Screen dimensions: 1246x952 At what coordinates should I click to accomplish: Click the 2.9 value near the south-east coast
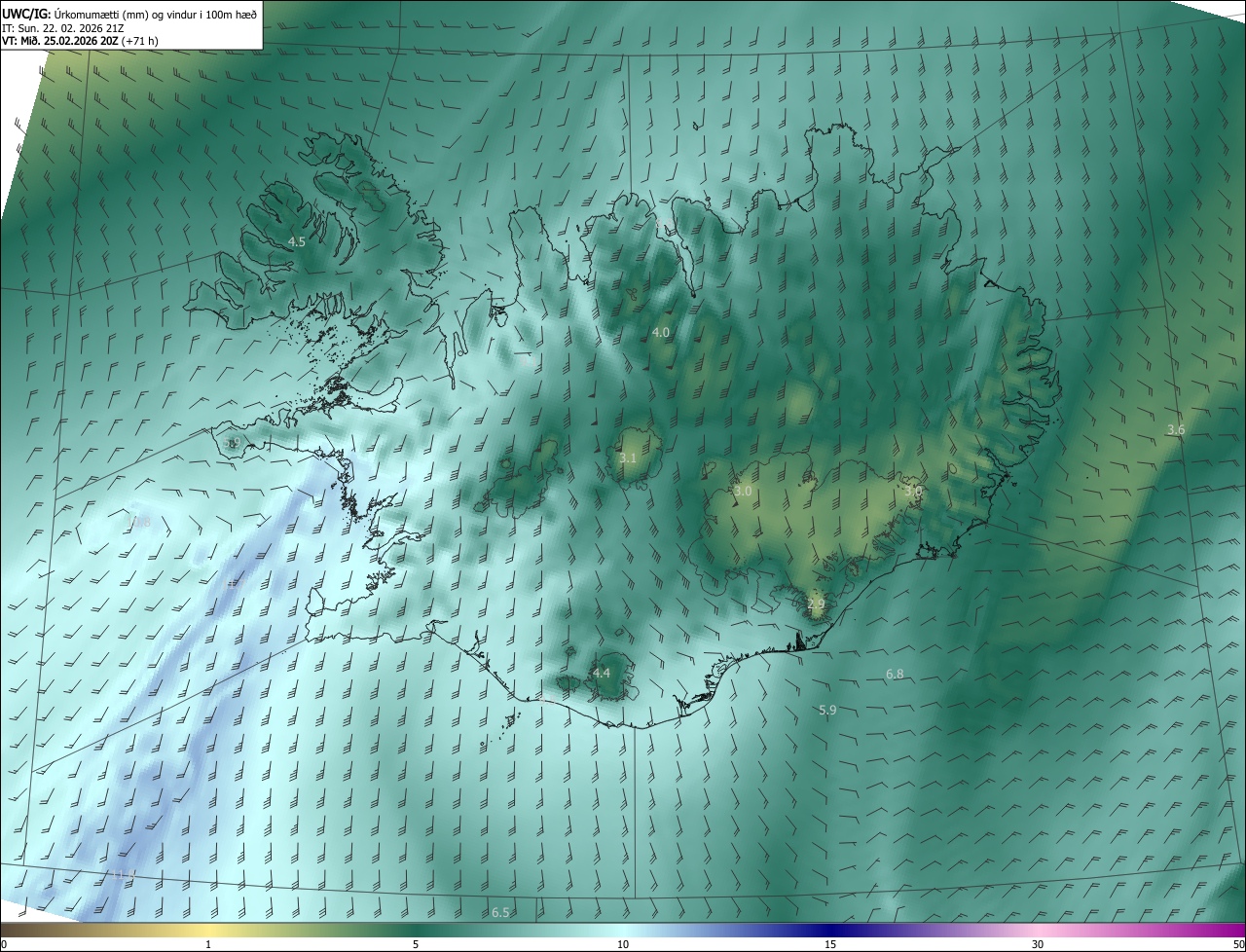[x=816, y=604]
